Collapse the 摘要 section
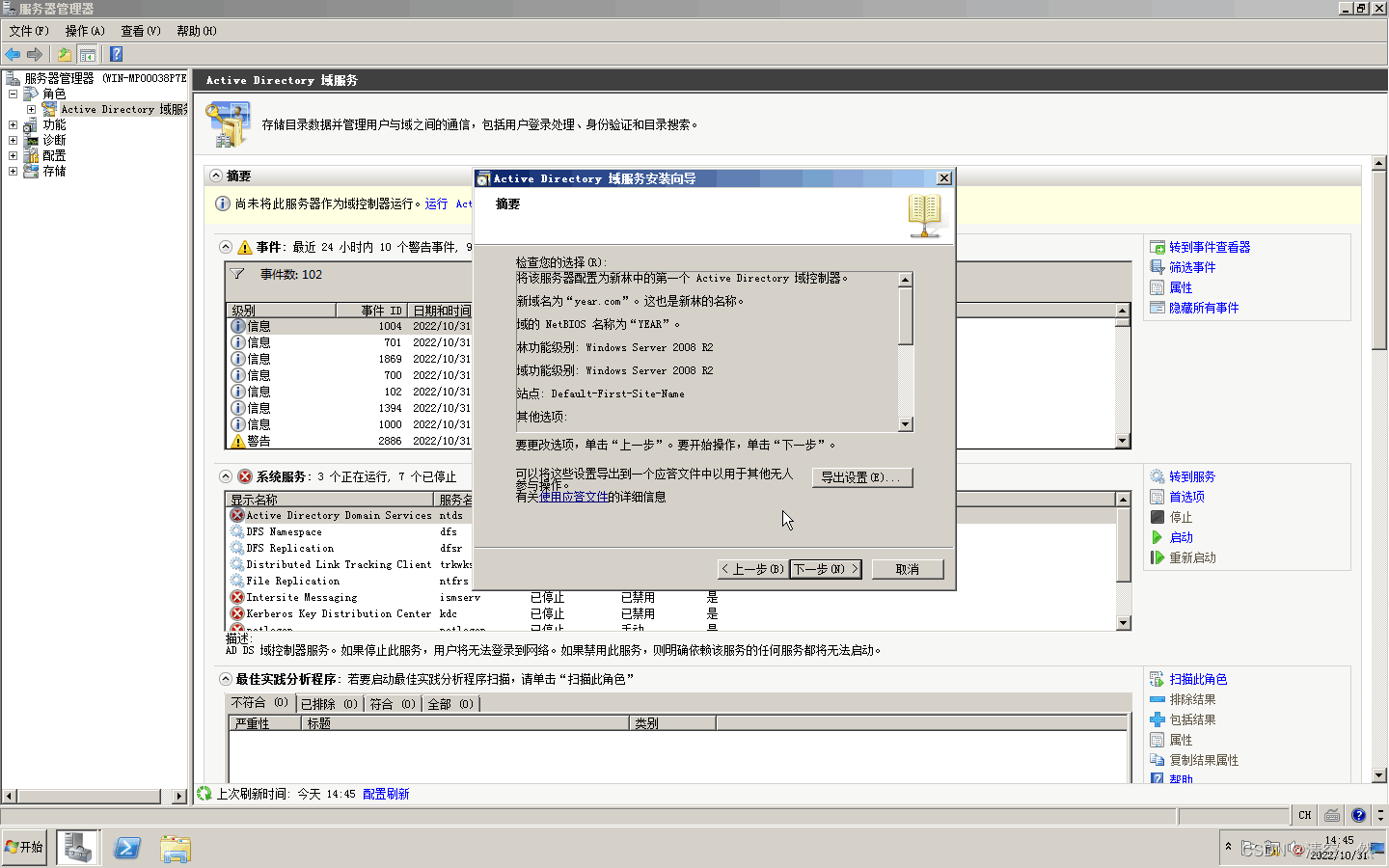This screenshot has width=1389, height=868. tap(216, 176)
